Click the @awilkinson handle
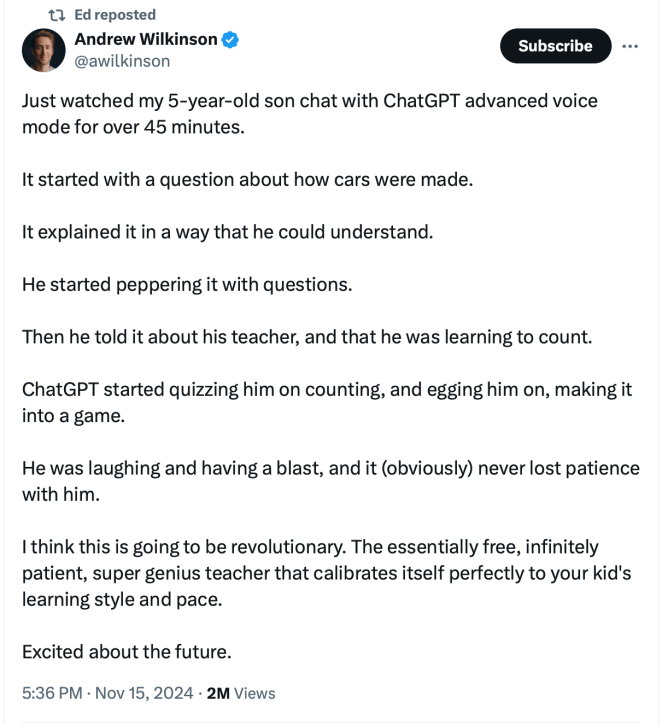Viewport: 662px width, 725px height. (122, 61)
